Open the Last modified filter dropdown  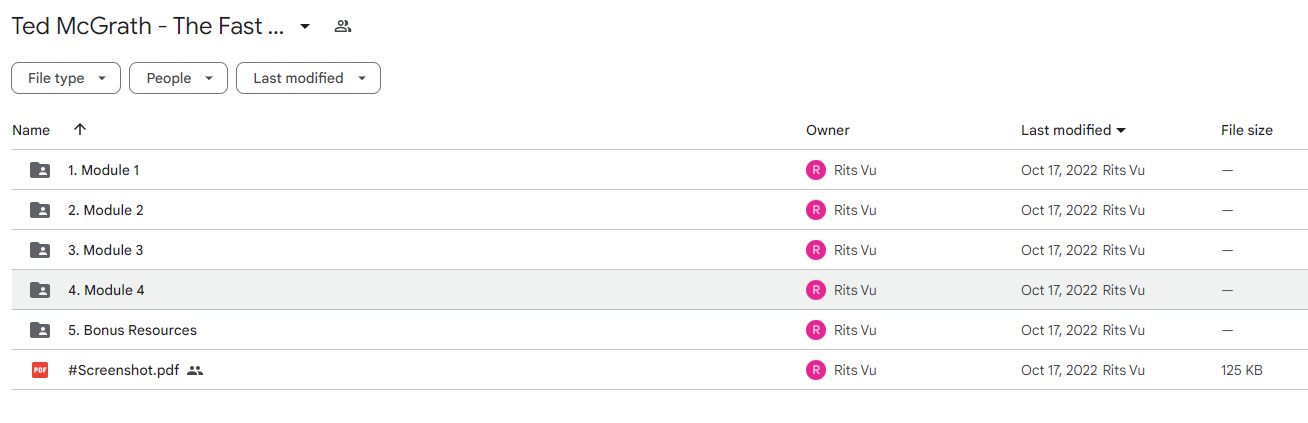click(308, 78)
